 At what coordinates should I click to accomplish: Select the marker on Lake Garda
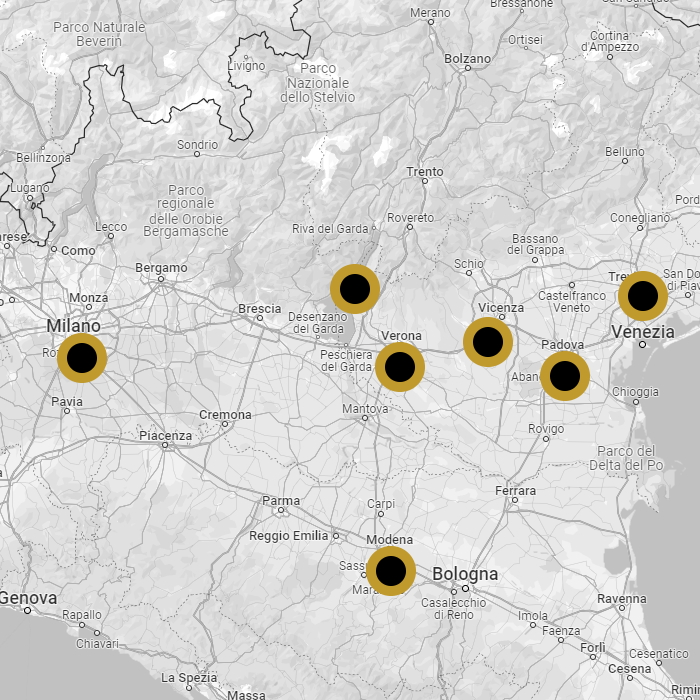(x=355, y=289)
